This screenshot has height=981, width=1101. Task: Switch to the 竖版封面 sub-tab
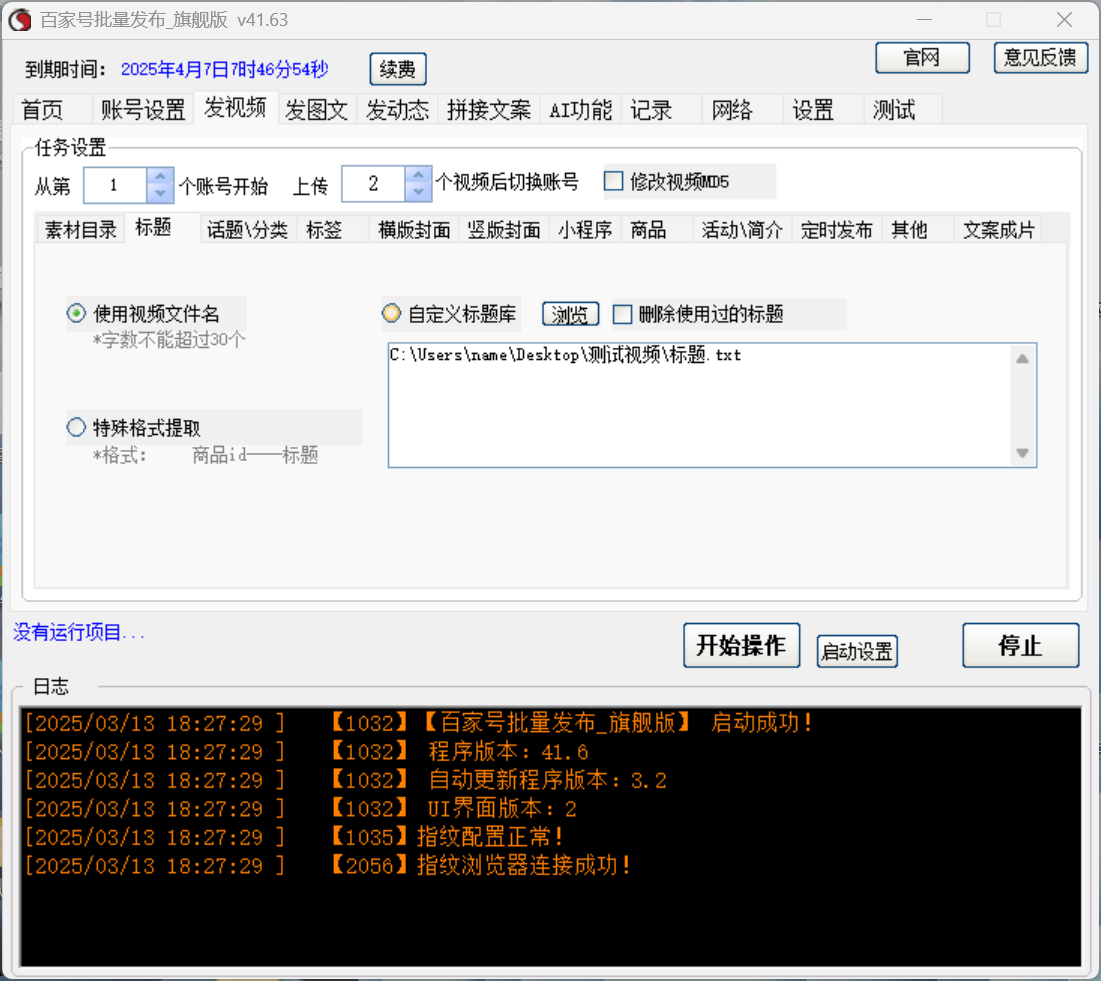click(x=504, y=230)
